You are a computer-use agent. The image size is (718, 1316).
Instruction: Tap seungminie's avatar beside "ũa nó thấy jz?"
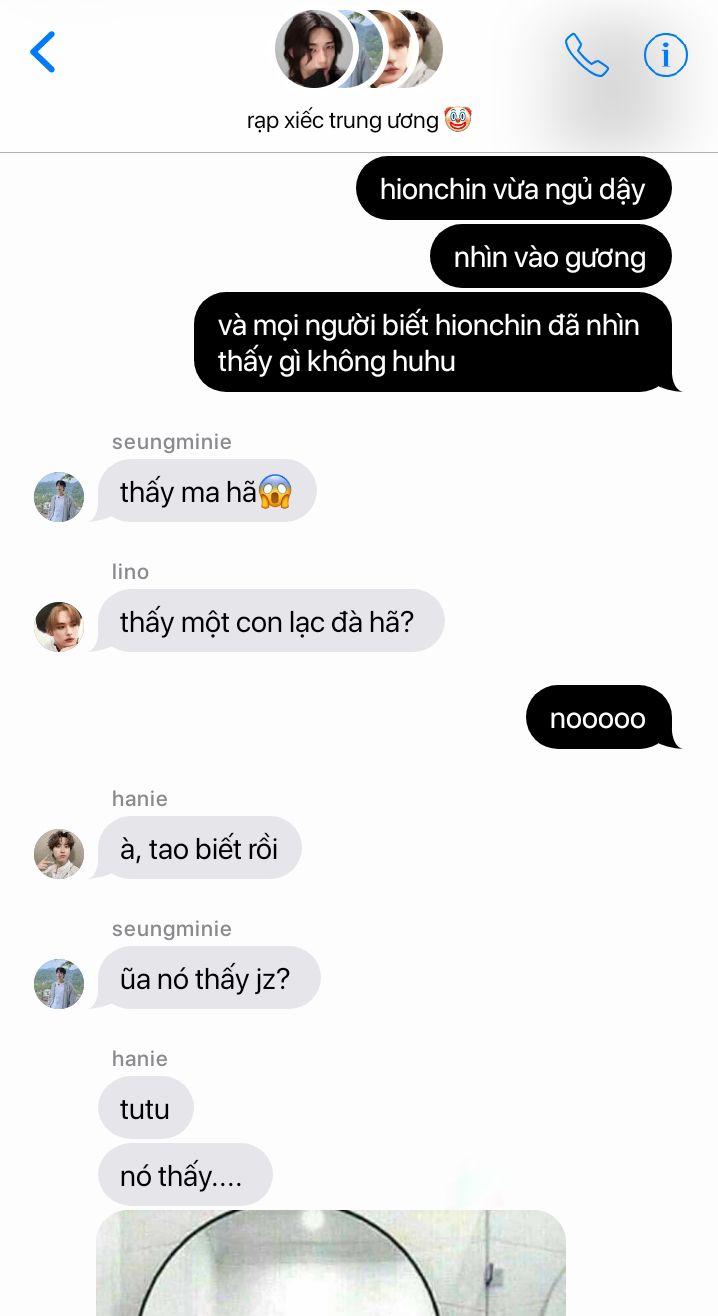point(59,984)
